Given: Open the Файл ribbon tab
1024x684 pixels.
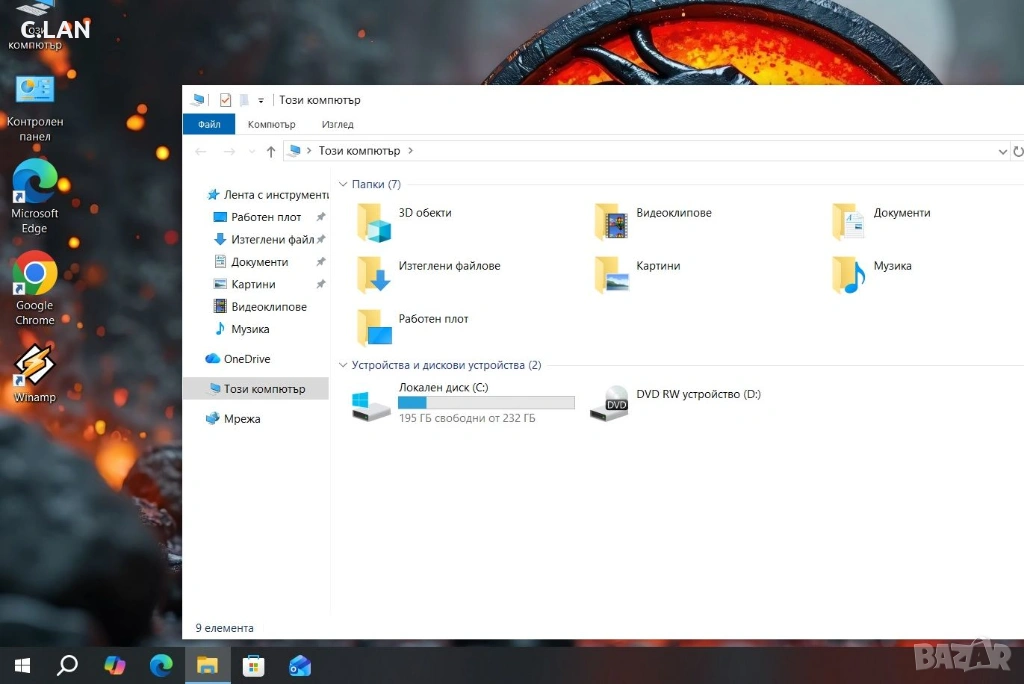Looking at the screenshot, I should click(209, 125).
